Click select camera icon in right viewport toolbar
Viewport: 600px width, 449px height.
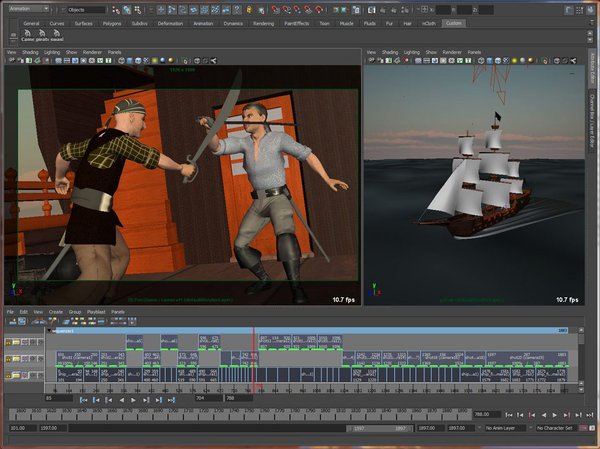pyautogui.click(x=372, y=60)
